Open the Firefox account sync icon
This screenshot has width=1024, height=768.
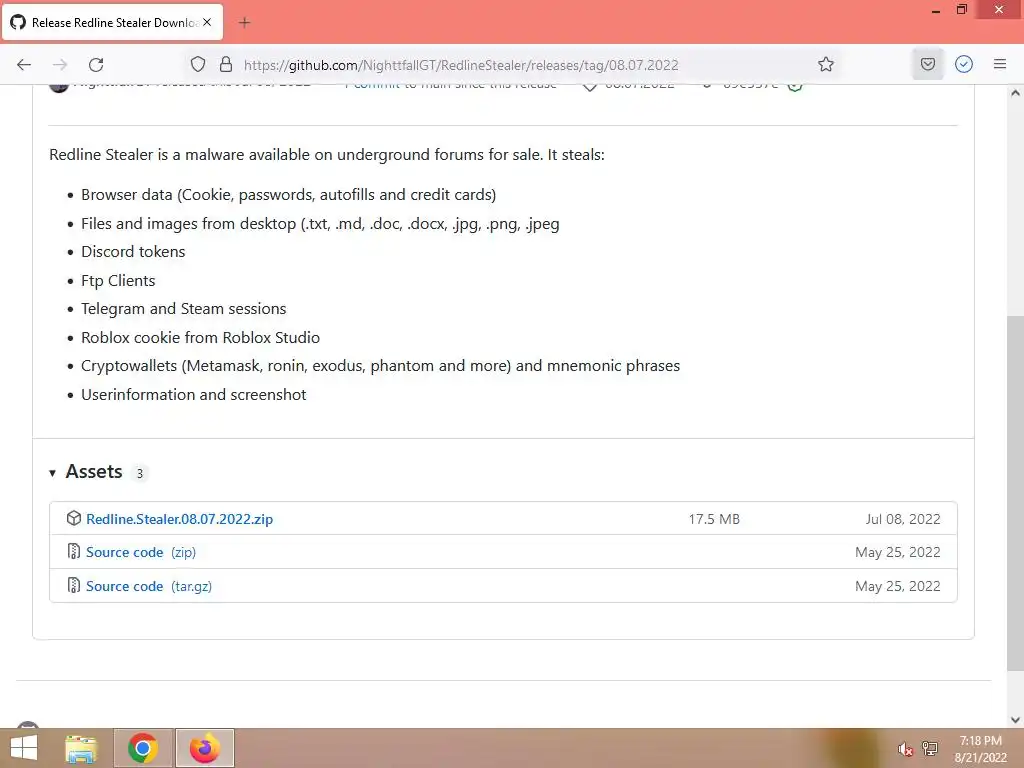[x=964, y=64]
